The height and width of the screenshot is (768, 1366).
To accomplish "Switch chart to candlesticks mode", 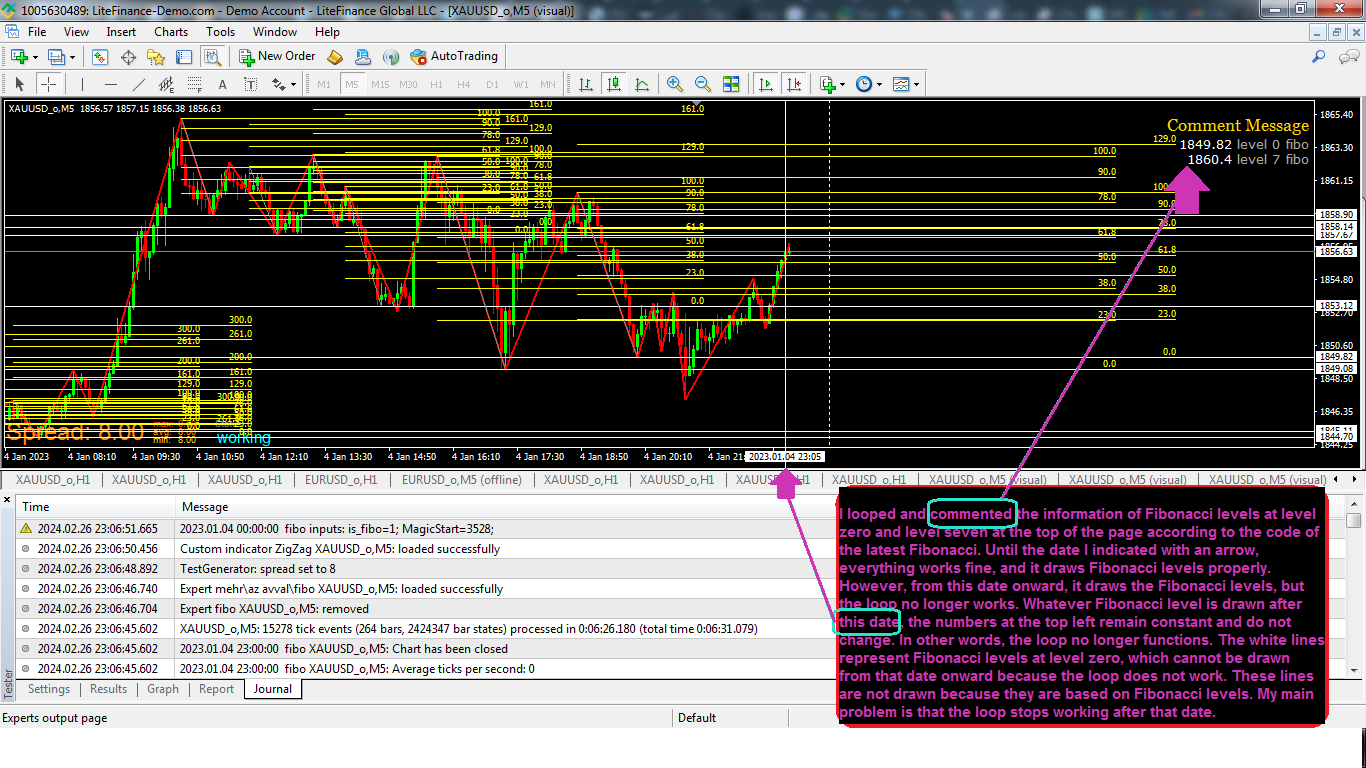I will point(614,84).
